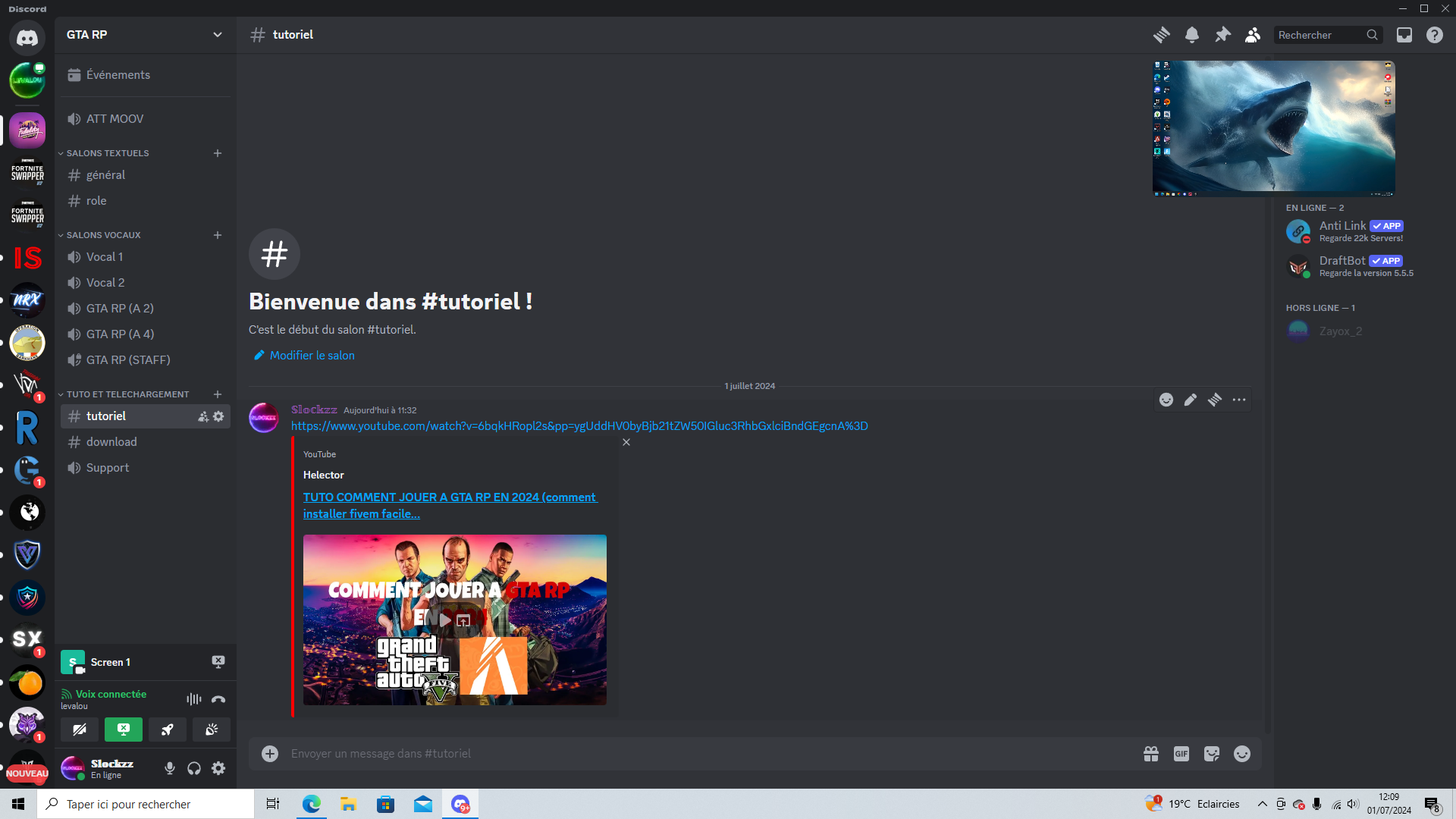Click the Windows taskbar search field

point(146,804)
